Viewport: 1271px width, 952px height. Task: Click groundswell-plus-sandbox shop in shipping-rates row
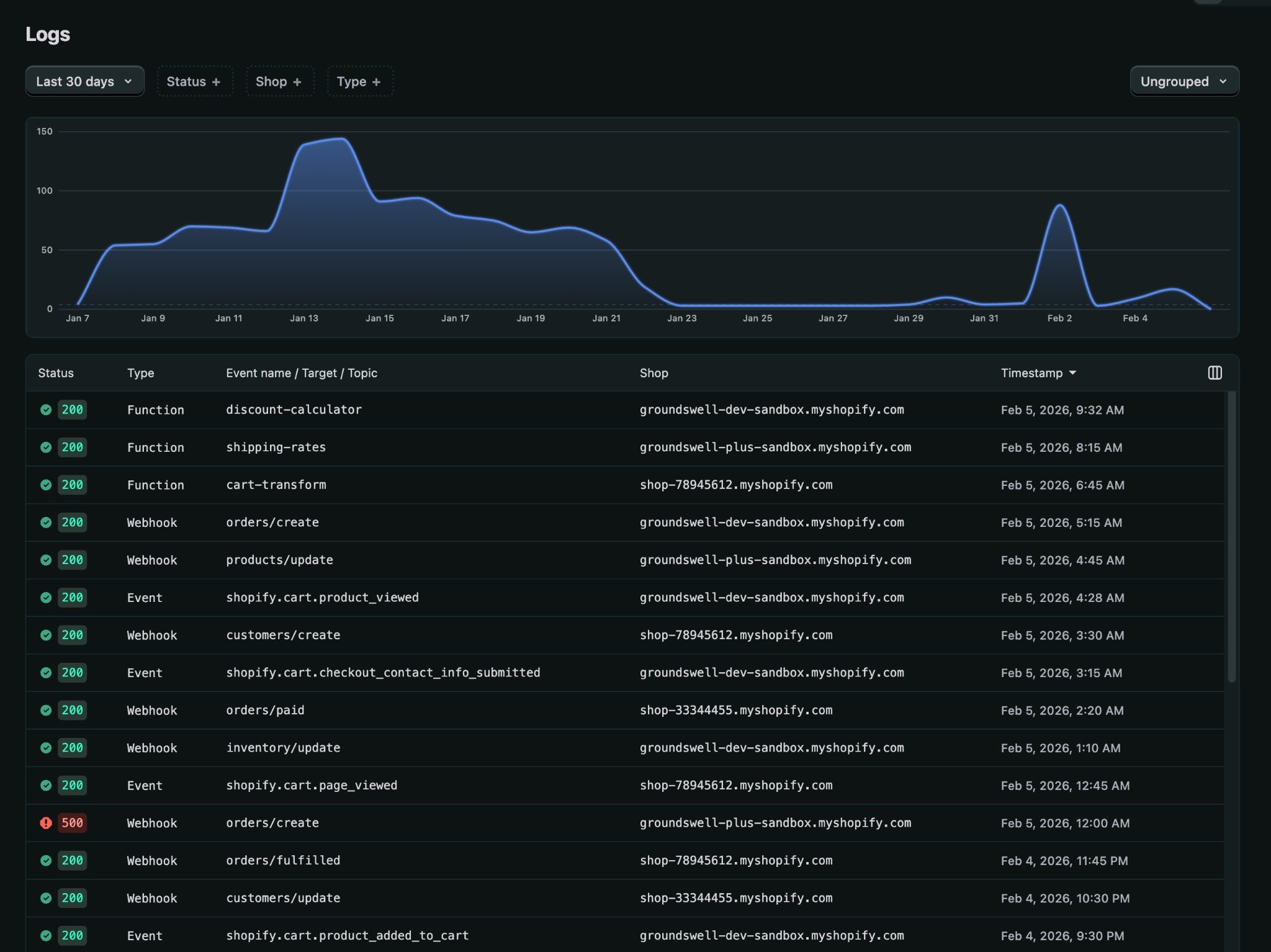[x=775, y=447]
